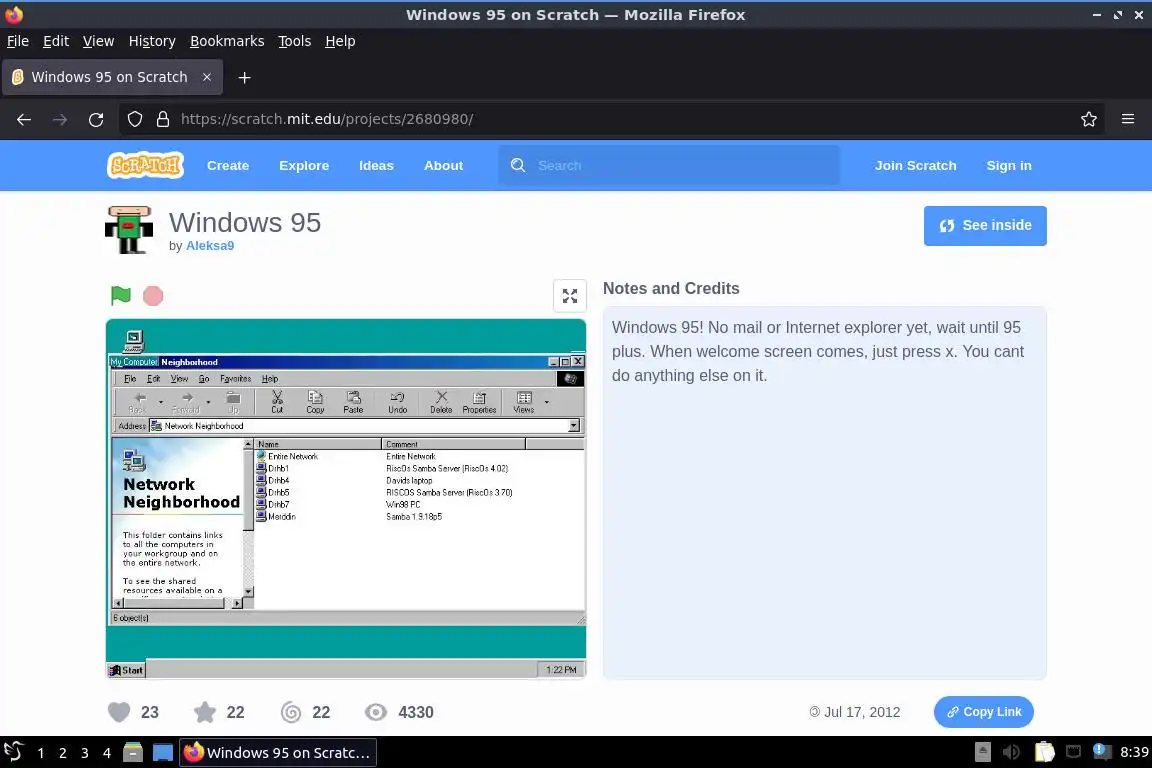Image resolution: width=1152 pixels, height=768 pixels.
Task: Click Entire Network row in project list
Action: [x=419, y=456]
